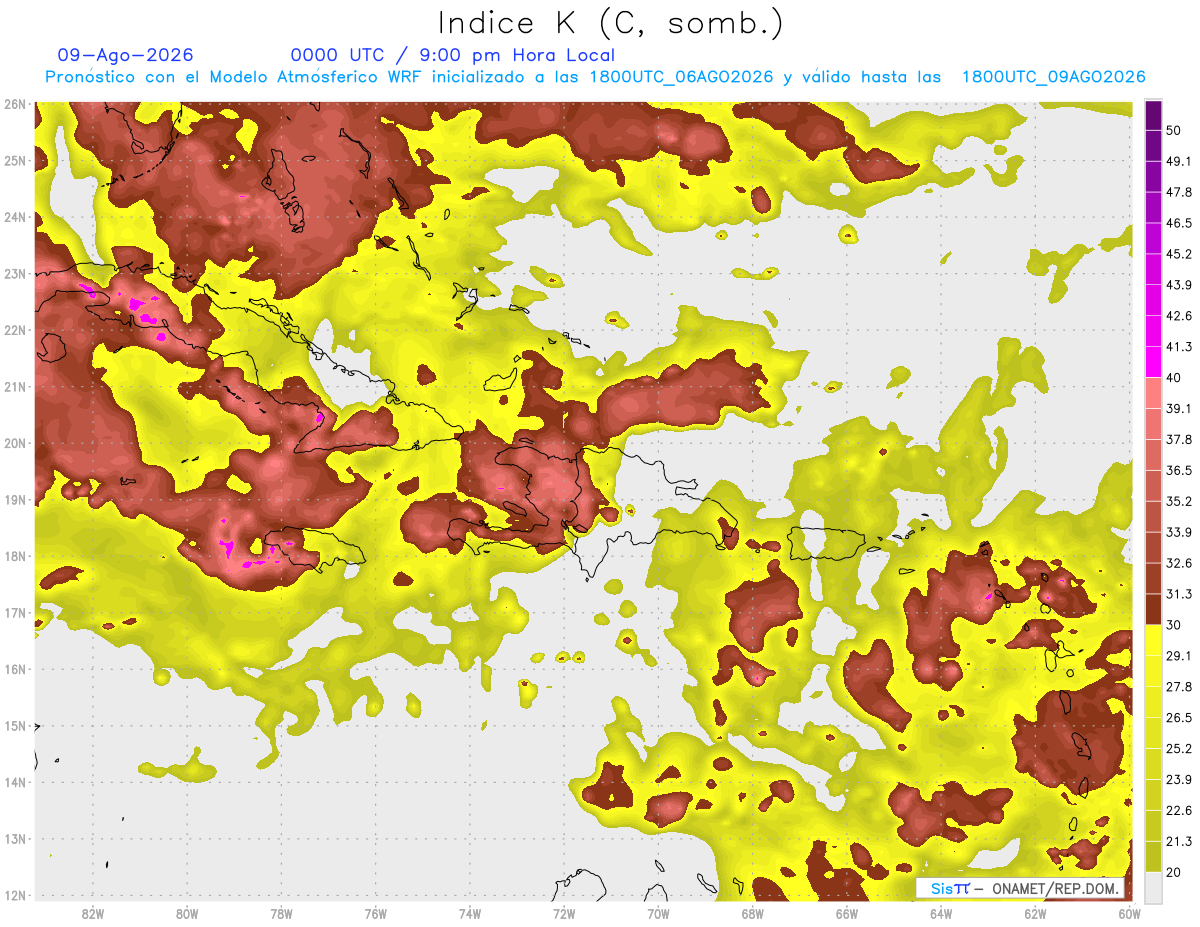Click the 62W longitude label
Image resolution: width=1200 pixels, height=927 pixels.
coord(1035,914)
